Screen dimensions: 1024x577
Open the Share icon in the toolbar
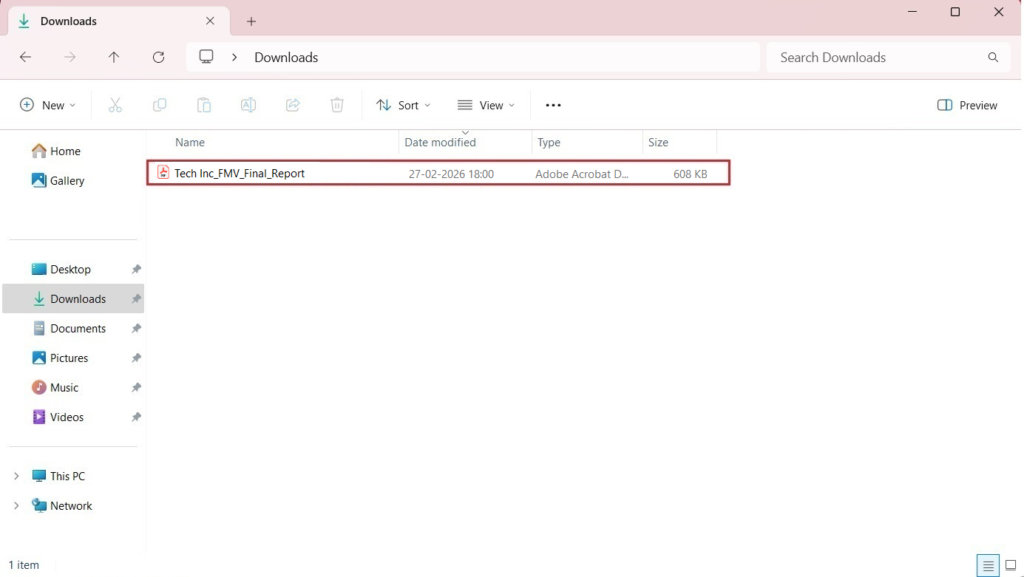pos(292,104)
